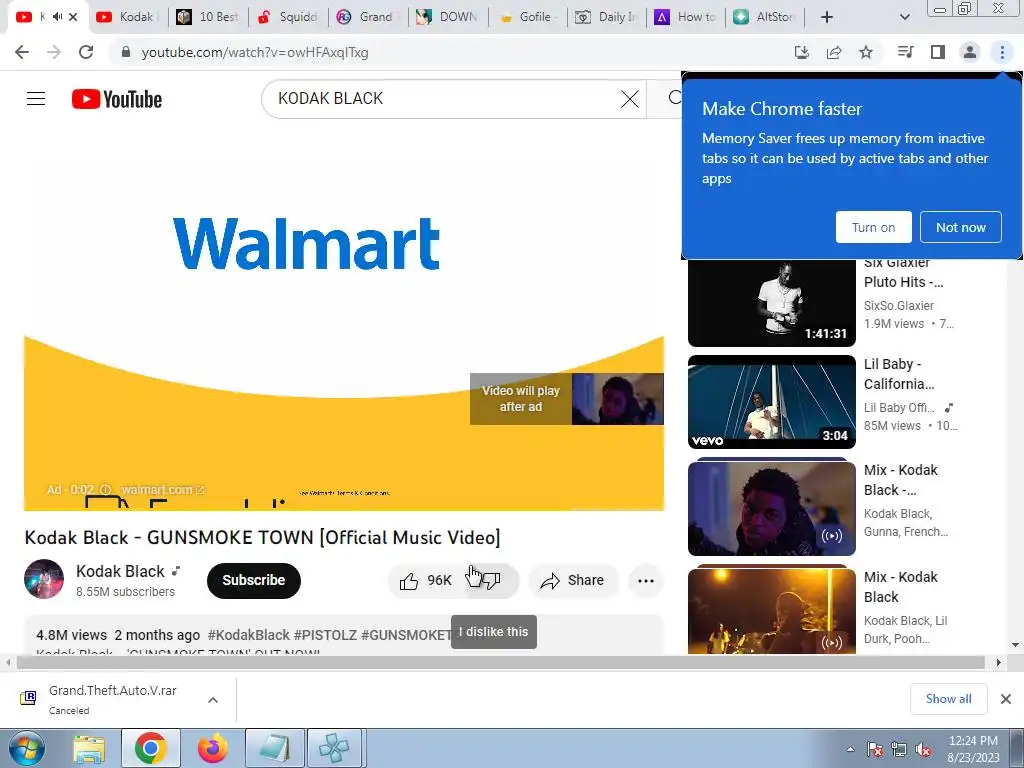This screenshot has height=768, width=1024.
Task: Subscribe to Kodak Black channel
Action: [x=253, y=580]
